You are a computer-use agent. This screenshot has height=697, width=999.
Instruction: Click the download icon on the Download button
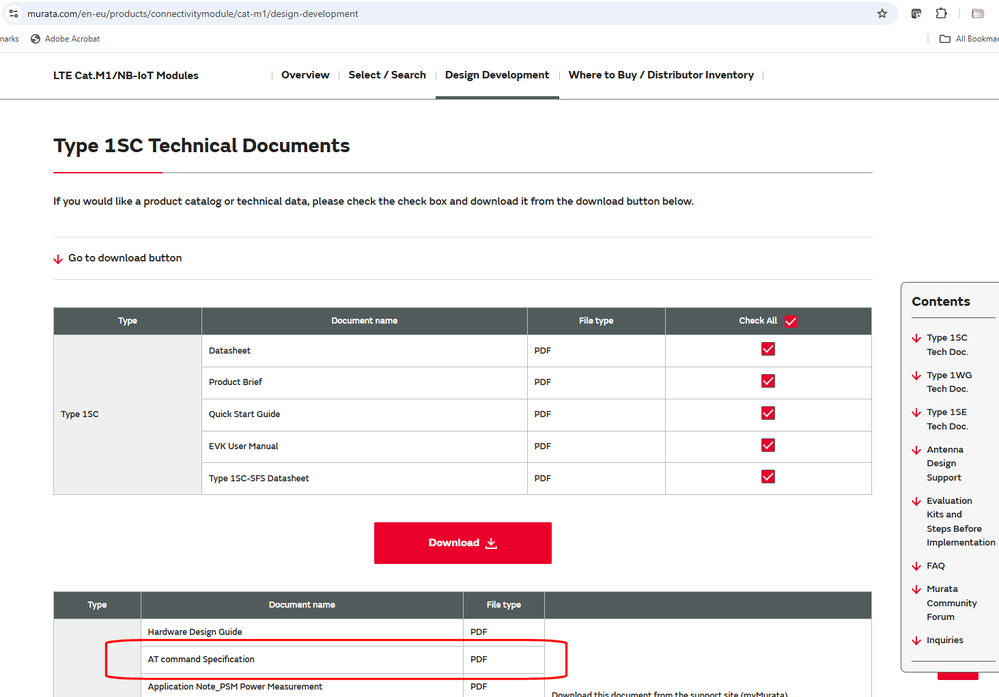pyautogui.click(x=491, y=543)
